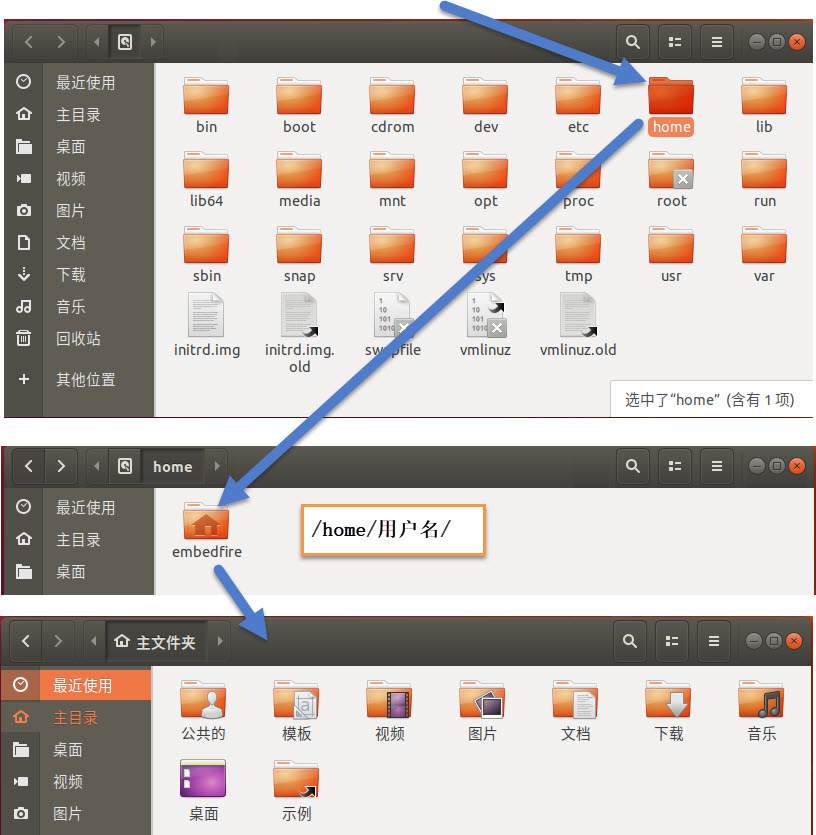This screenshot has height=835, width=816.
Task: Open the 下载 folder in home view
Action: [668, 711]
